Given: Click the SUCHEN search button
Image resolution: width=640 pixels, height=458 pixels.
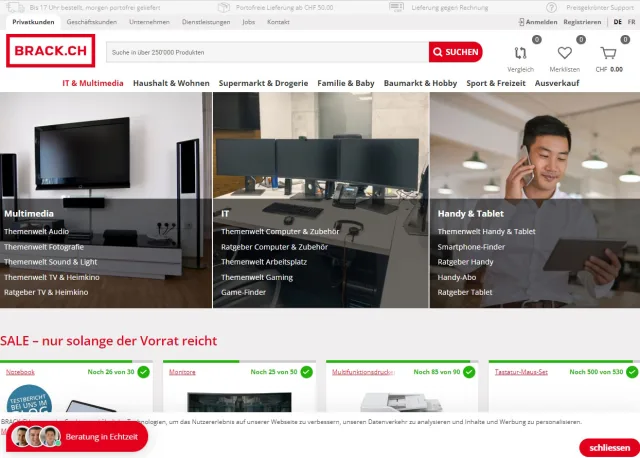Looking at the screenshot, I should tap(456, 52).
